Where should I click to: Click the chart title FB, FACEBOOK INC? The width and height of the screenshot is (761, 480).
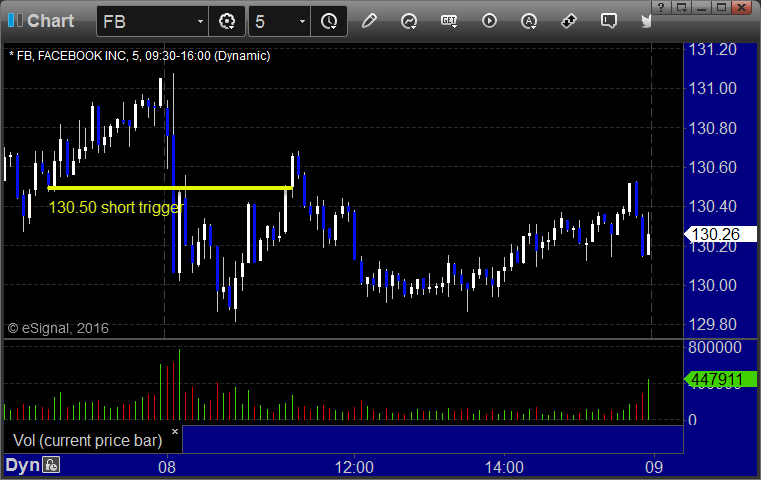pyautogui.click(x=140, y=56)
